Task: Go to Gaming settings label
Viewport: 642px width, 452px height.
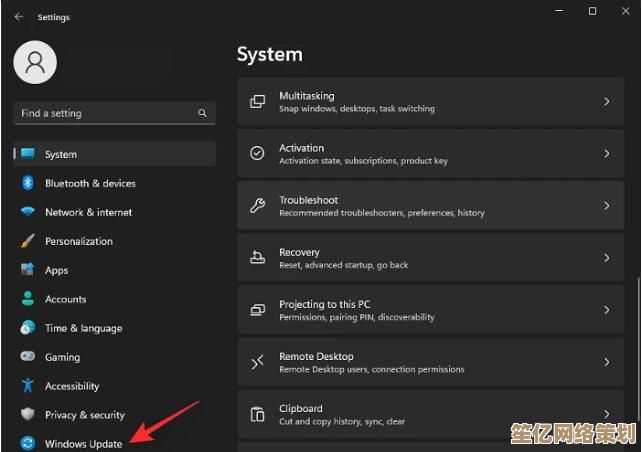Action: coord(63,357)
